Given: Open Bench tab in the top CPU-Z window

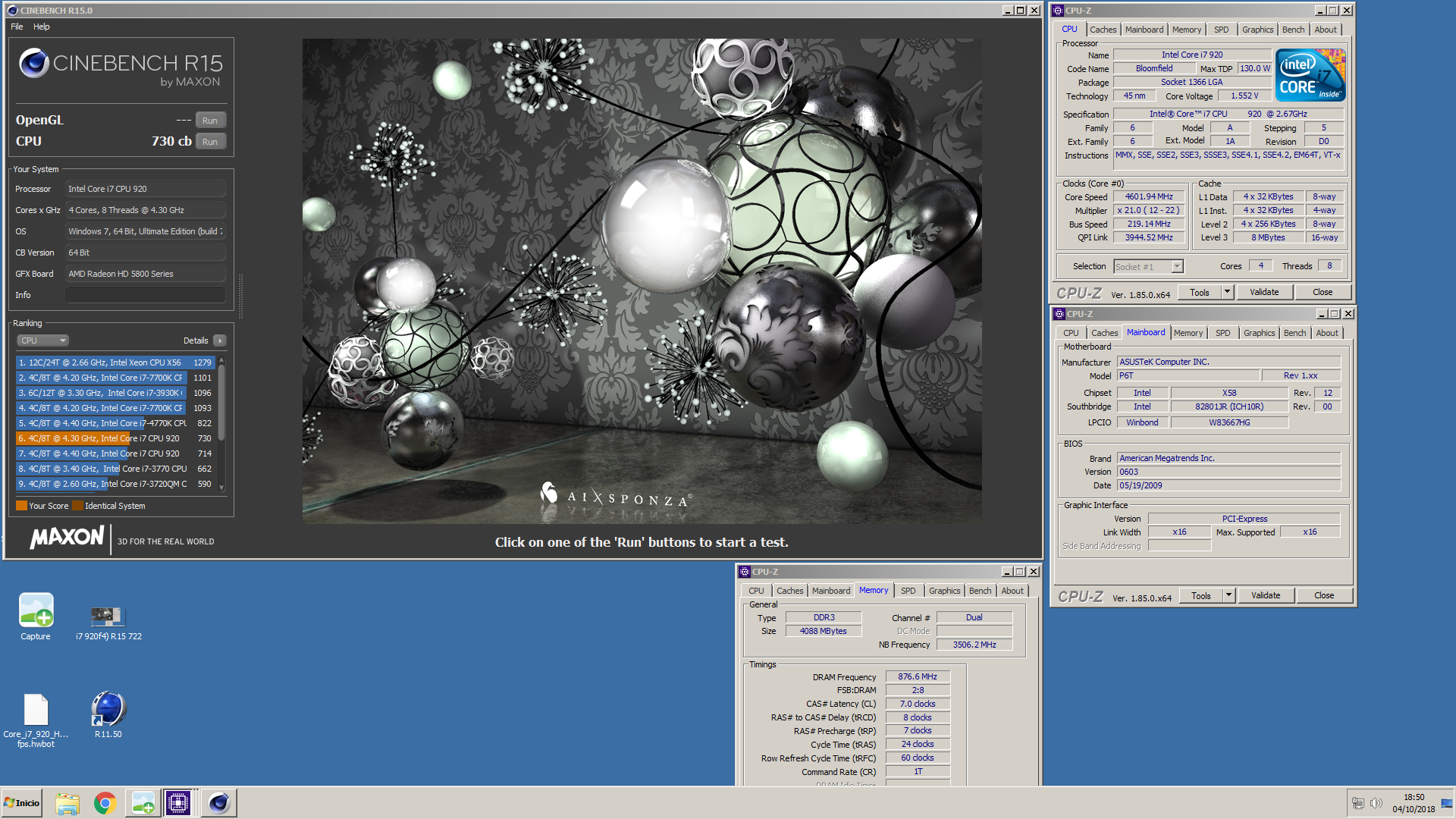Looking at the screenshot, I should tap(1294, 30).
